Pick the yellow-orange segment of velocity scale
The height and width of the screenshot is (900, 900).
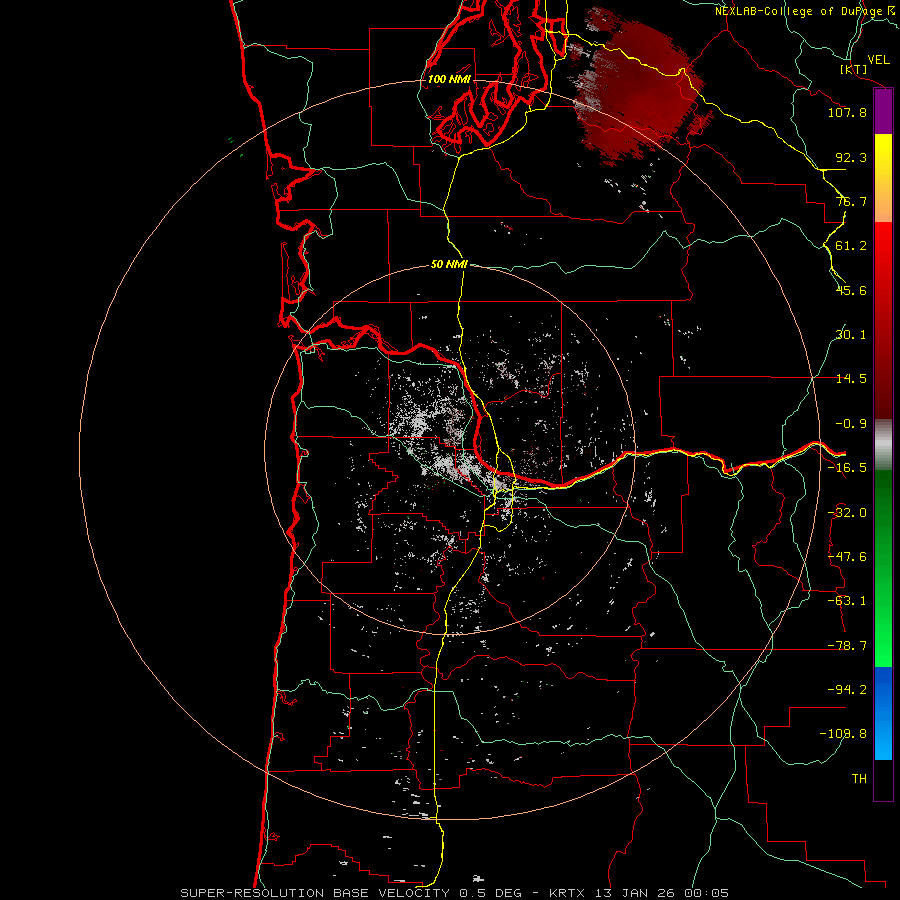(883, 178)
